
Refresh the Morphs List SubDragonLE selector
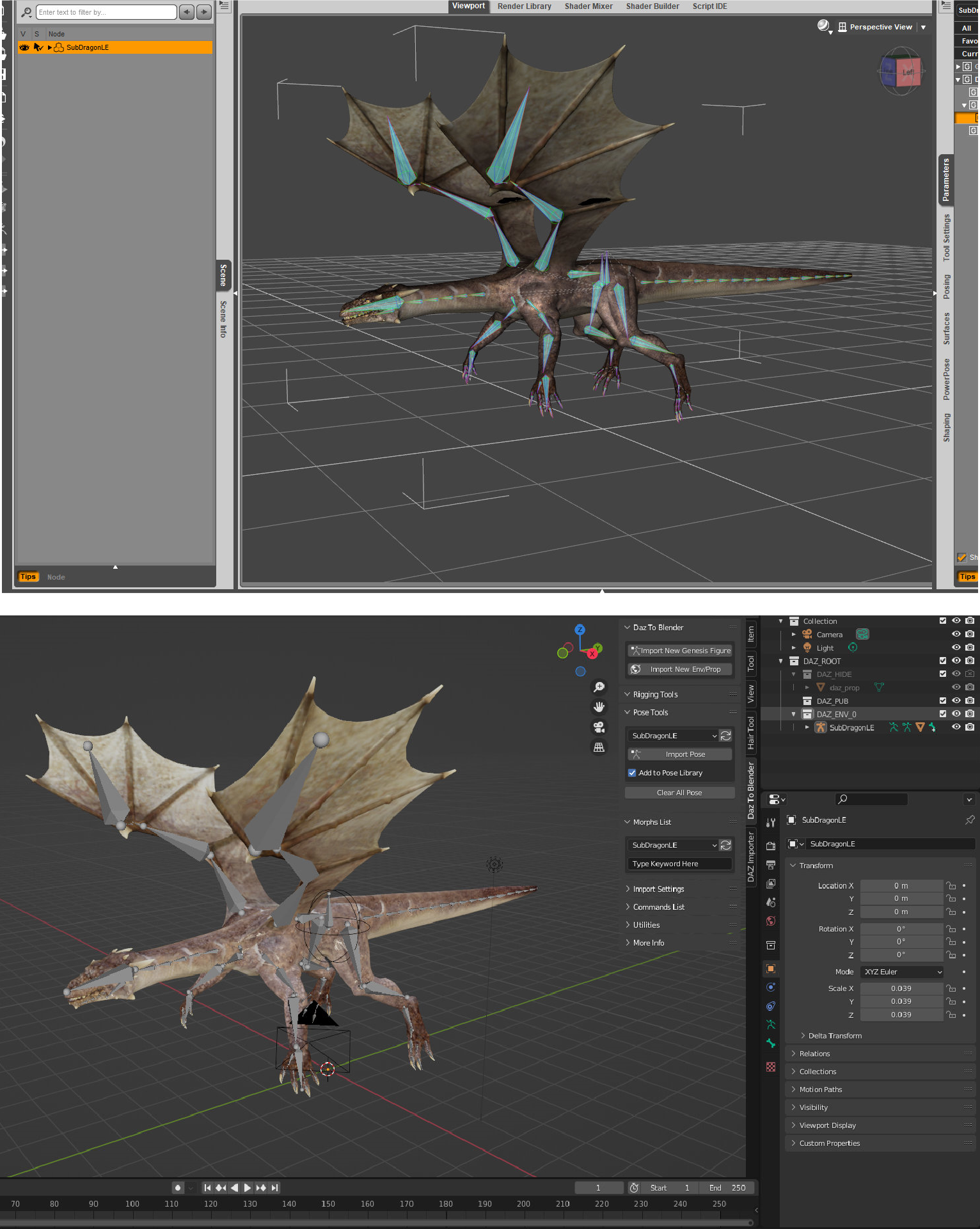tap(726, 845)
